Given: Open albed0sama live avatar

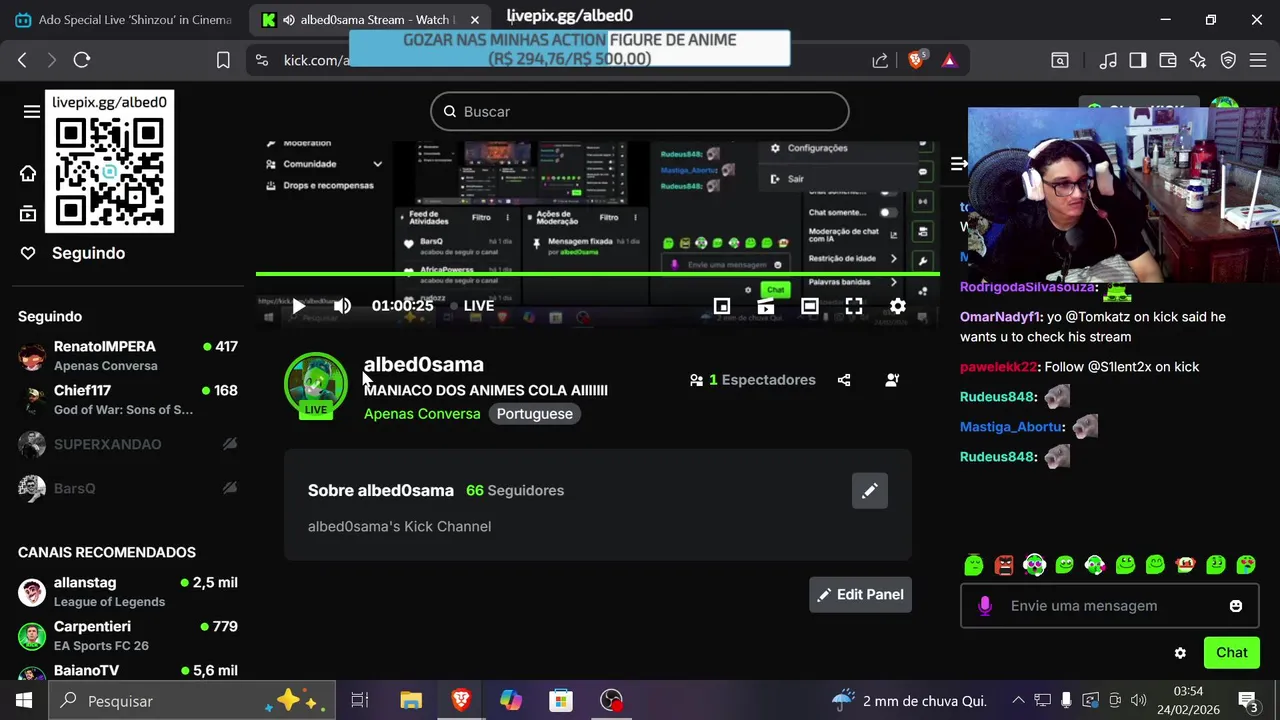Looking at the screenshot, I should (316, 385).
